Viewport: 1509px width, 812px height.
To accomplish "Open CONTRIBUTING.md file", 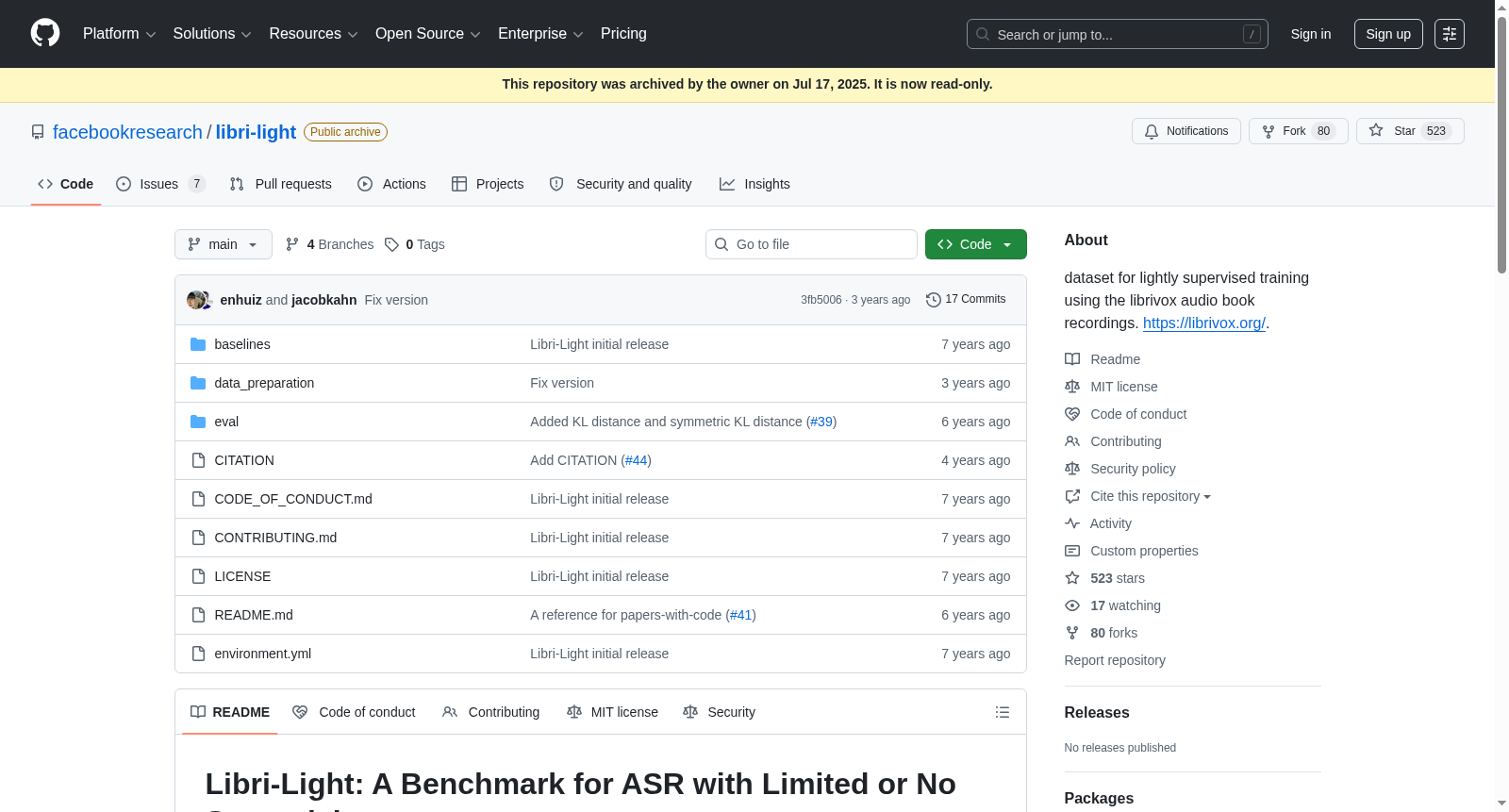I will point(275,538).
